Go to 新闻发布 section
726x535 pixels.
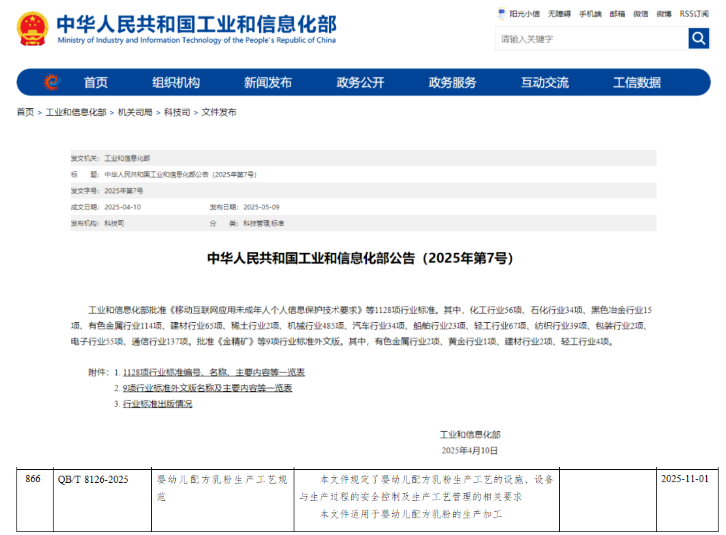pyautogui.click(x=268, y=82)
